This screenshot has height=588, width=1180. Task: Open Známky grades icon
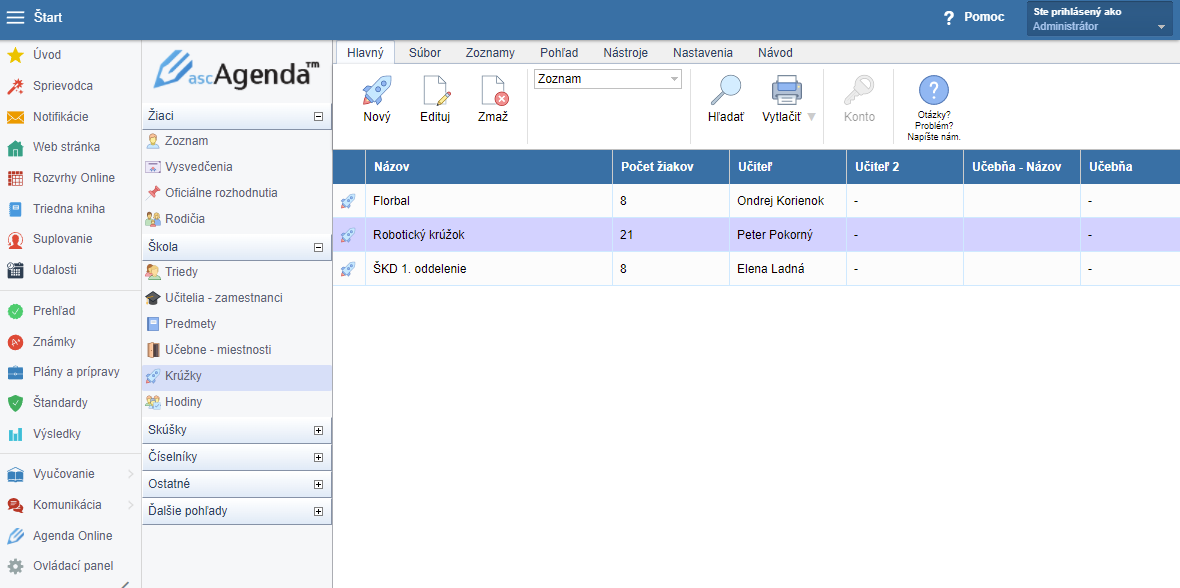(15, 342)
